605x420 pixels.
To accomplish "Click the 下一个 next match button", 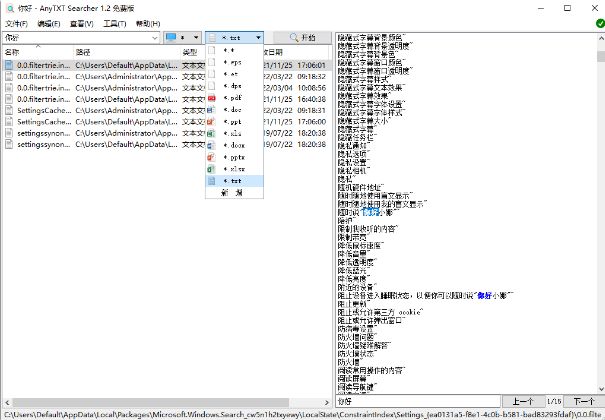I will coord(584,401).
